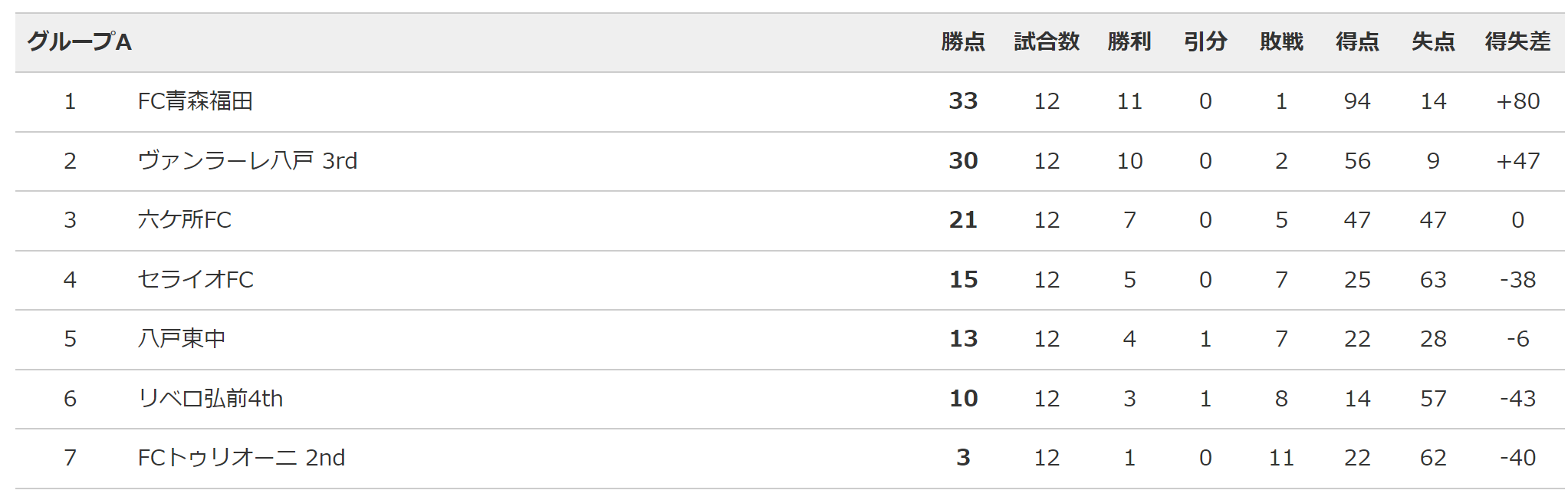1568x500 pixels.
Task: Select the 得点 column header
Action: click(1357, 41)
